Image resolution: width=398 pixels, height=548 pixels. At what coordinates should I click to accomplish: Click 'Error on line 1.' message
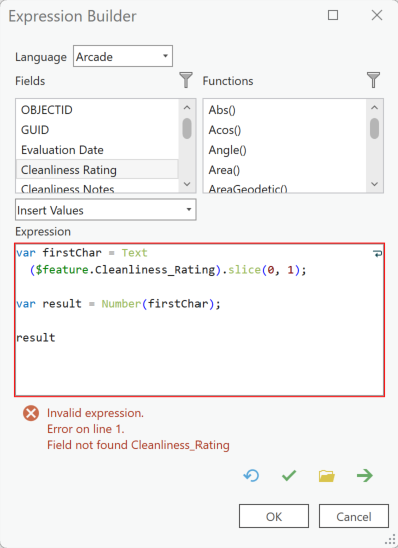(x=86, y=429)
